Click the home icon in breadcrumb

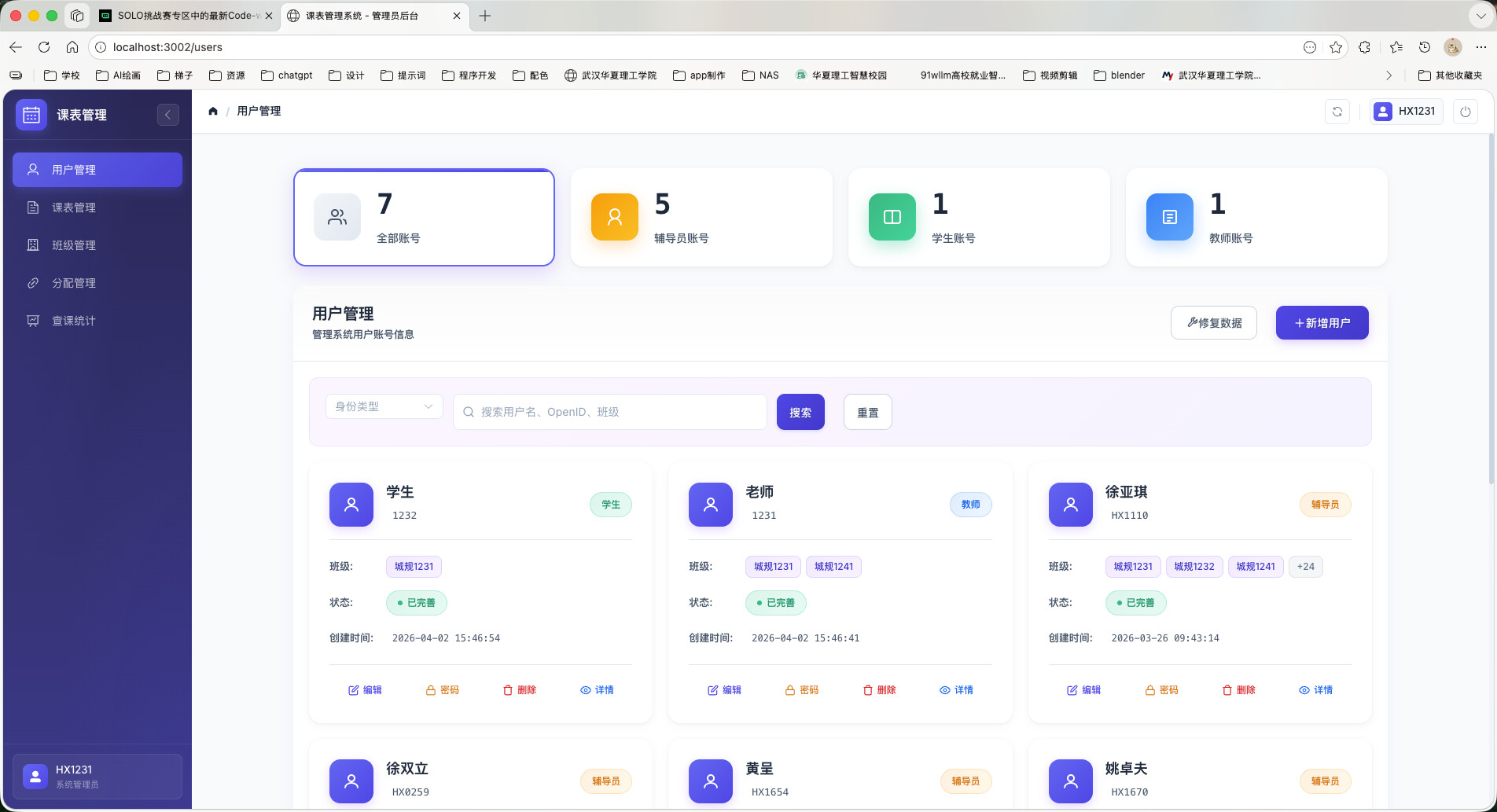point(213,112)
